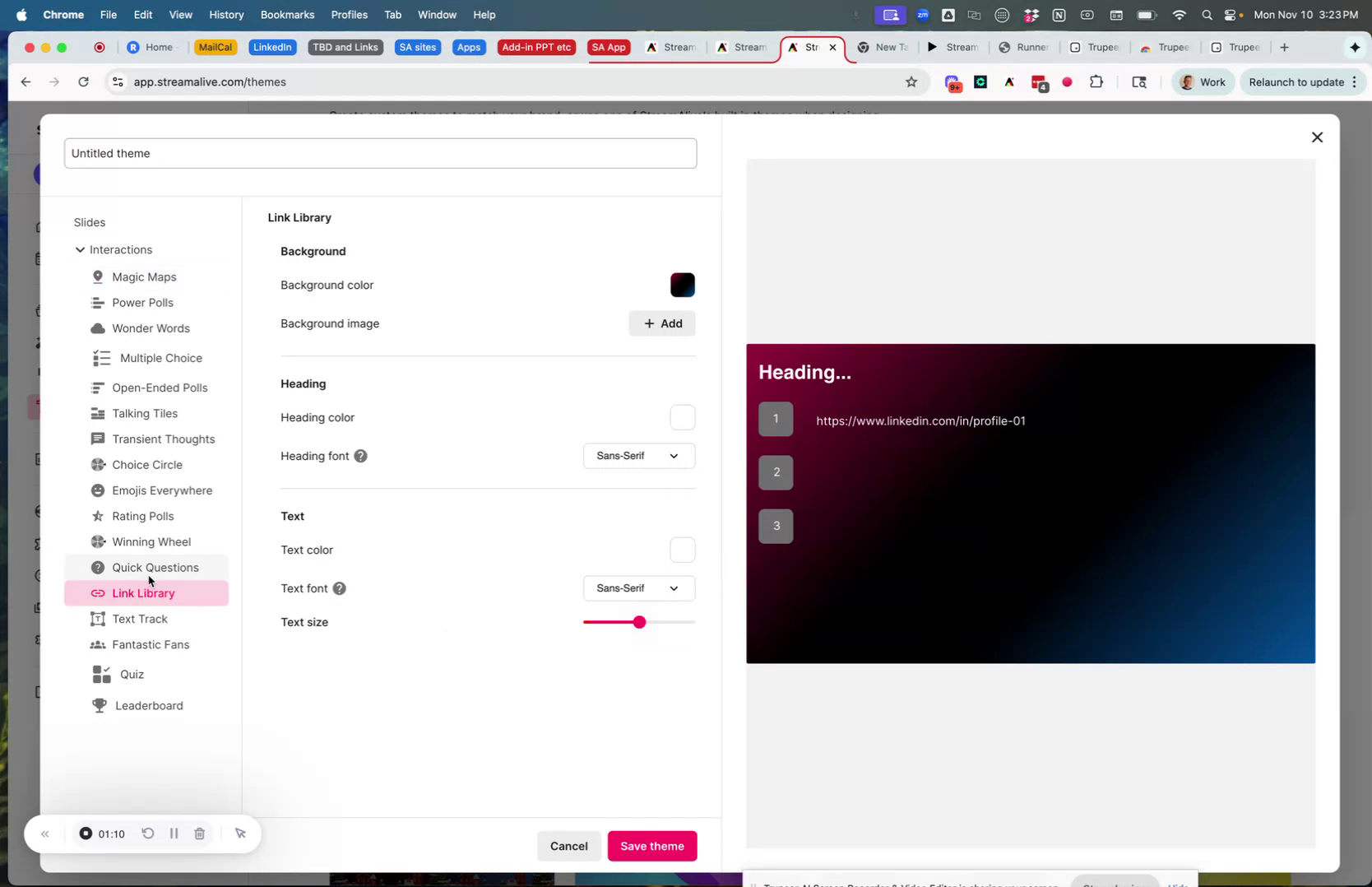Collapse the Interactions section
The image size is (1372, 887).
click(x=81, y=249)
